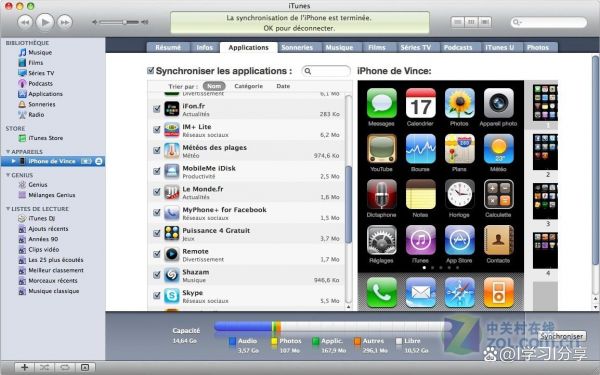Click the YouTube app icon
600x375 pixels.
[x=382, y=148]
